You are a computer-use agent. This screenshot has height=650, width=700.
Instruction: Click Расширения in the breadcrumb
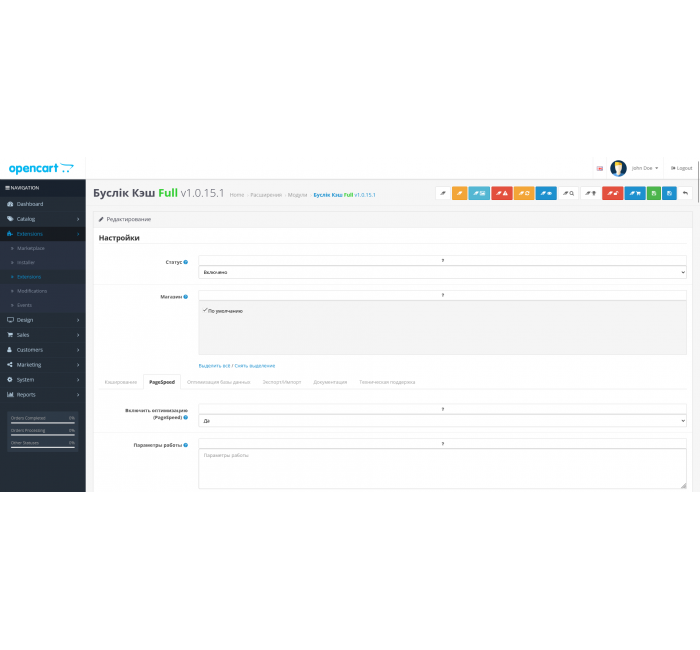(x=266, y=195)
